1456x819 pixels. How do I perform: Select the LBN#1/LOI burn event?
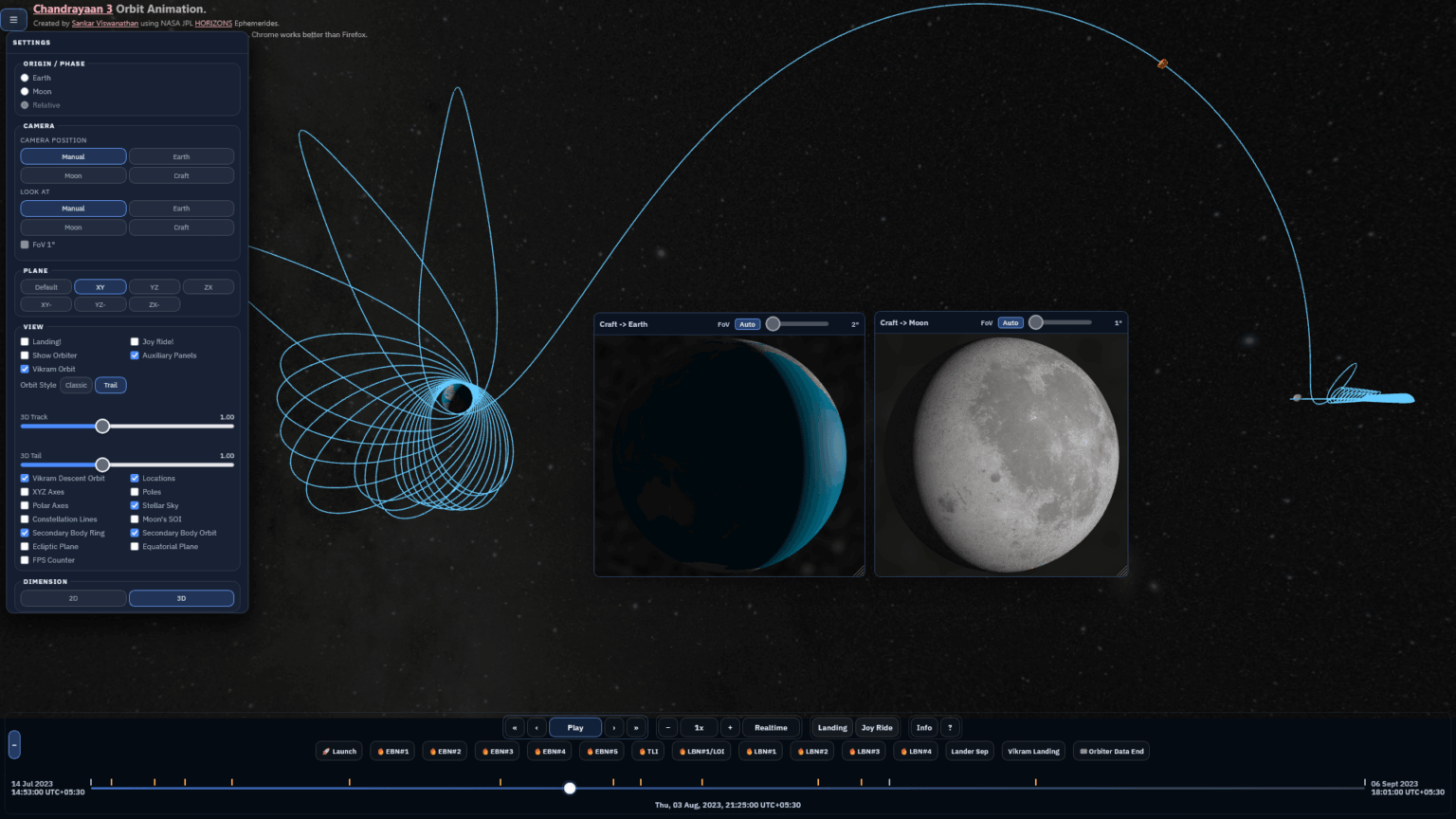click(701, 751)
